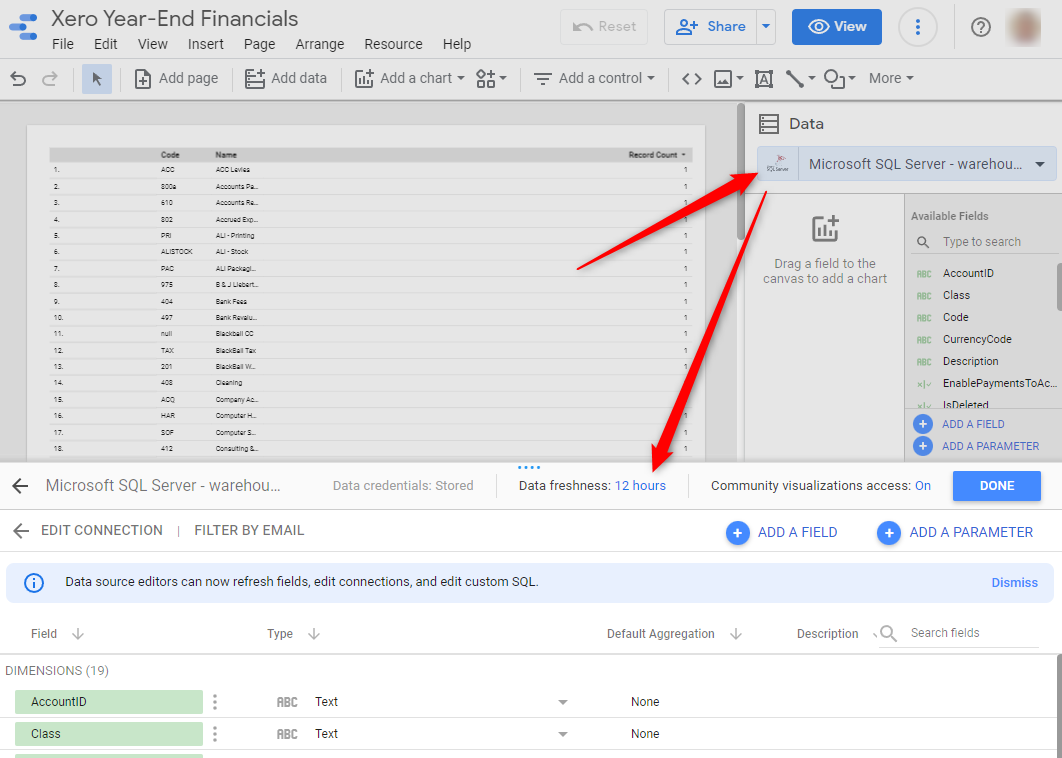
Task: Open the Add a chart dropdown
Action: tap(410, 78)
